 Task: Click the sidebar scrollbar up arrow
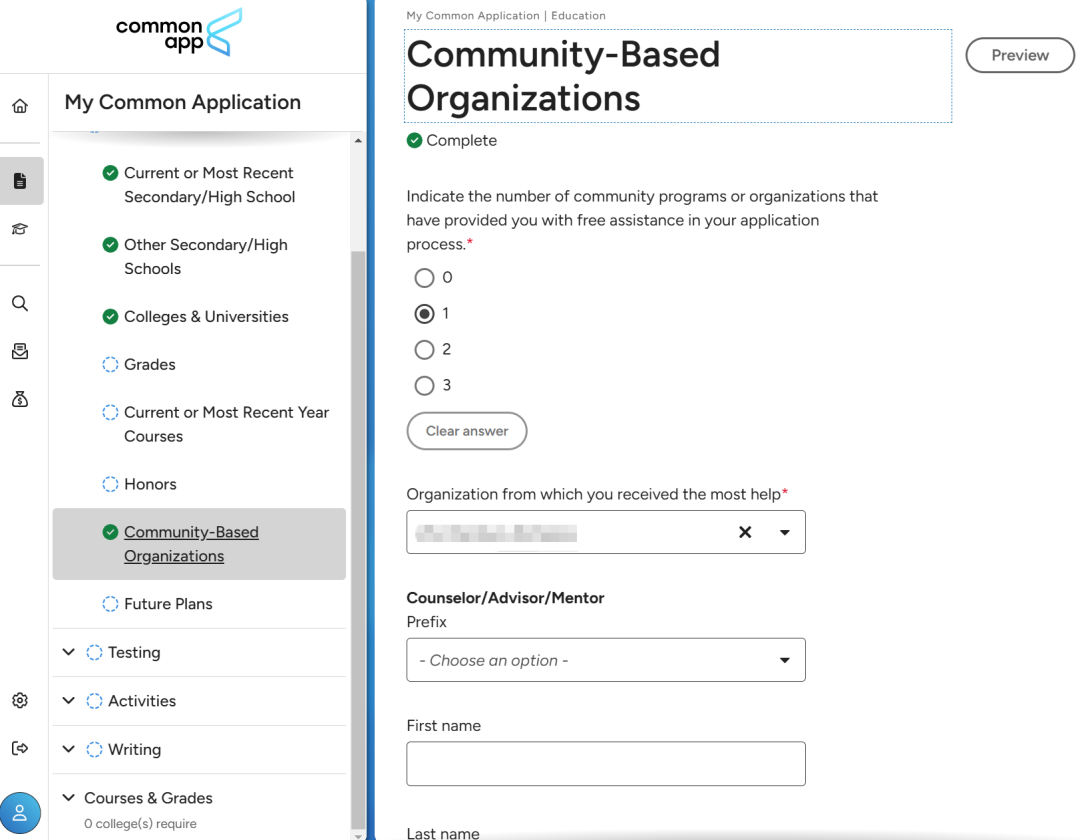click(358, 140)
